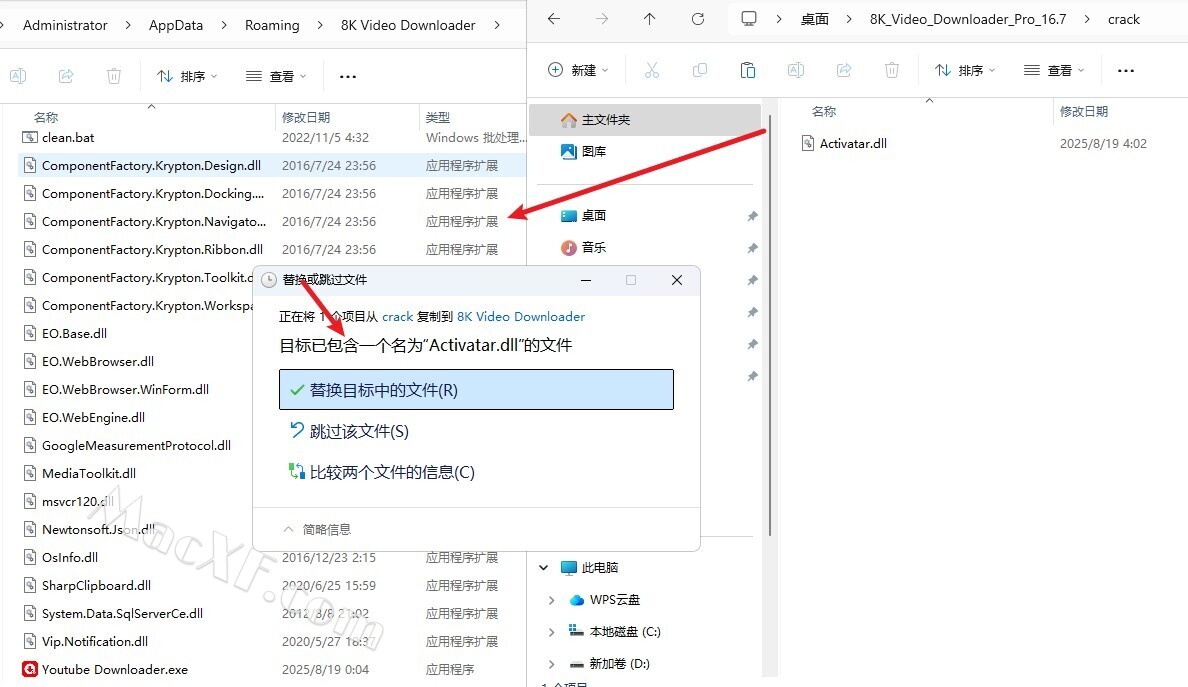Click 桌面 breadcrumb in crack window
Viewport: 1188px width, 687px height.
pyautogui.click(x=814, y=19)
